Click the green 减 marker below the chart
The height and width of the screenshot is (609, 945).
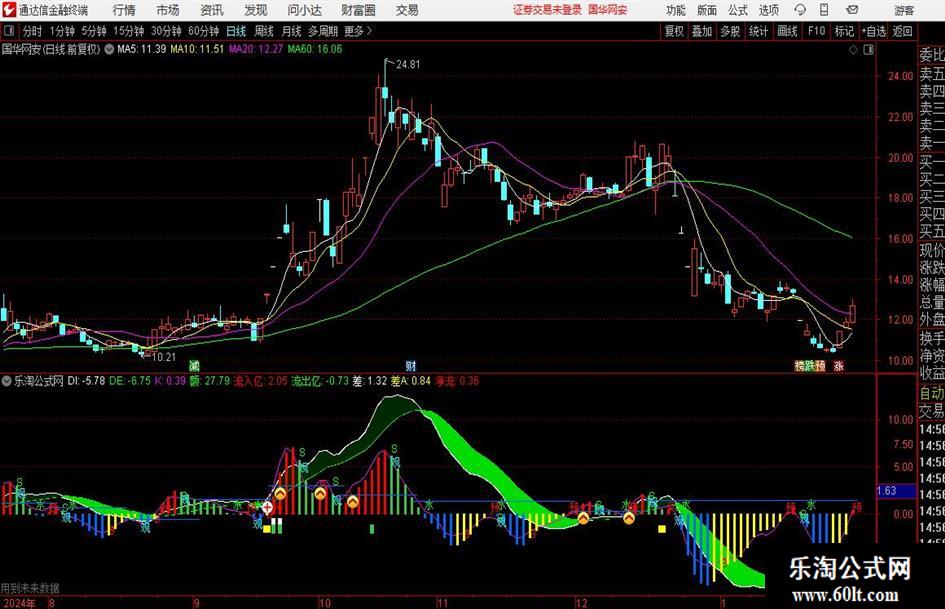[194, 365]
